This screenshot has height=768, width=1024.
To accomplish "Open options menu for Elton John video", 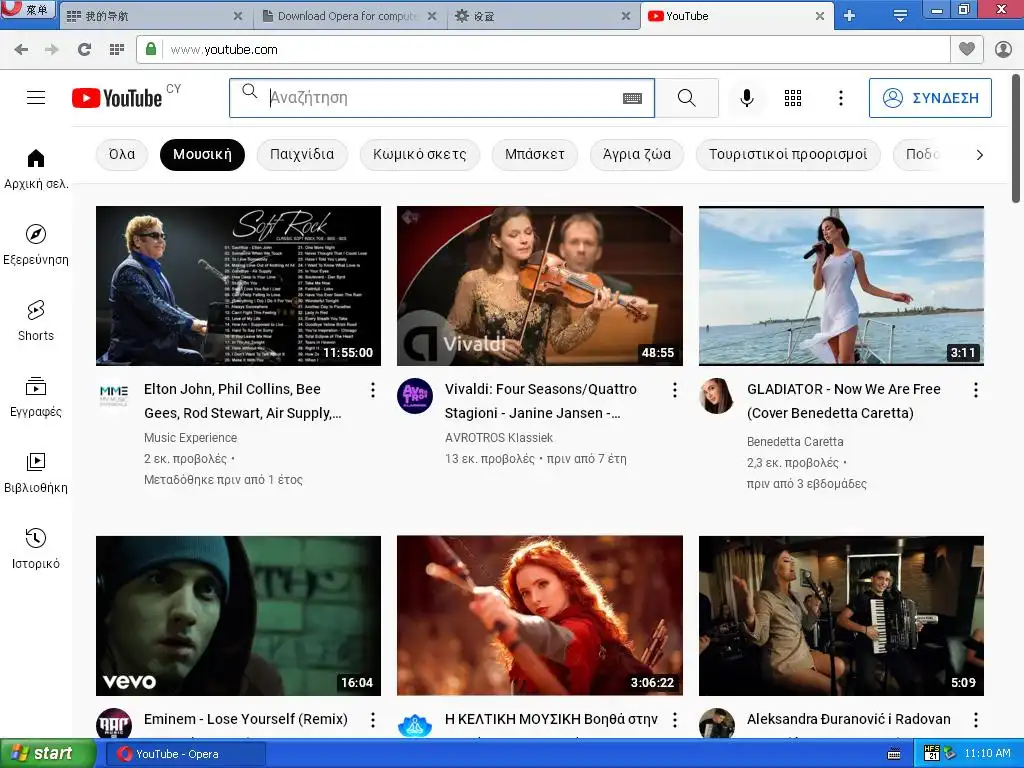I will tap(373, 390).
